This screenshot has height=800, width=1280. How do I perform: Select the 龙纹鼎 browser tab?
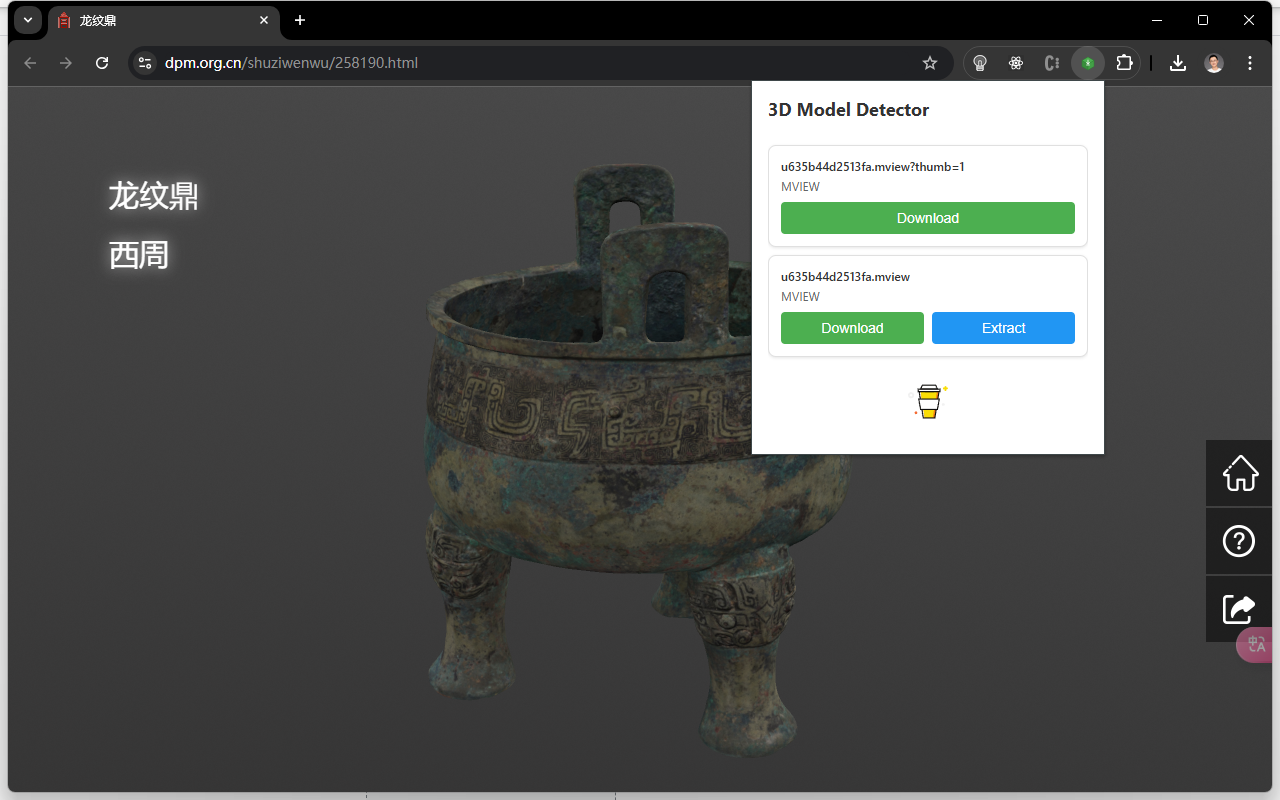150,20
